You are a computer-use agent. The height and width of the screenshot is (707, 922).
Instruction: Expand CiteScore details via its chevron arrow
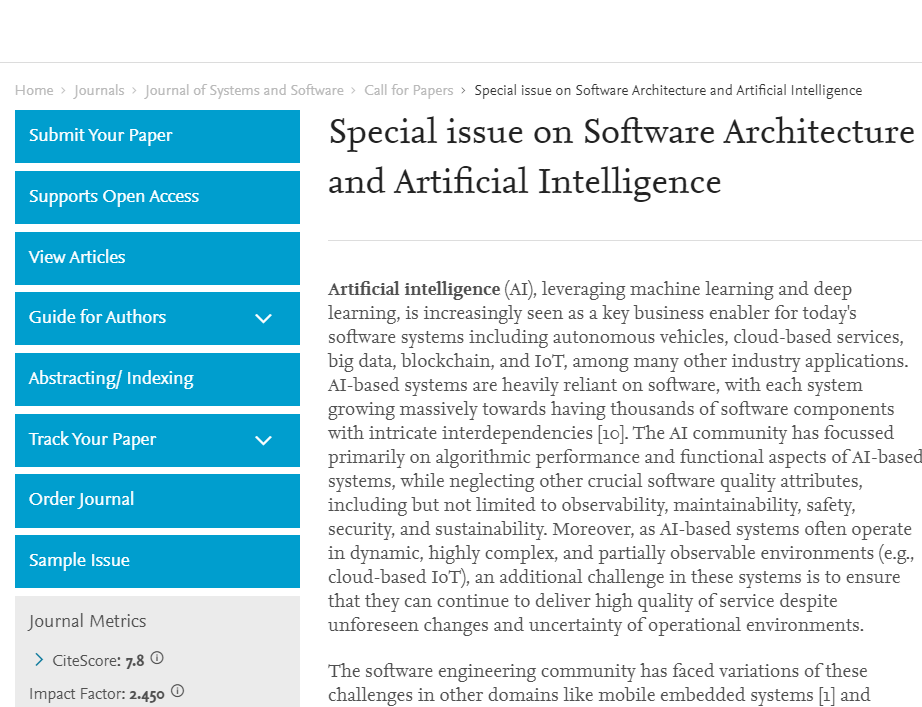point(37,657)
